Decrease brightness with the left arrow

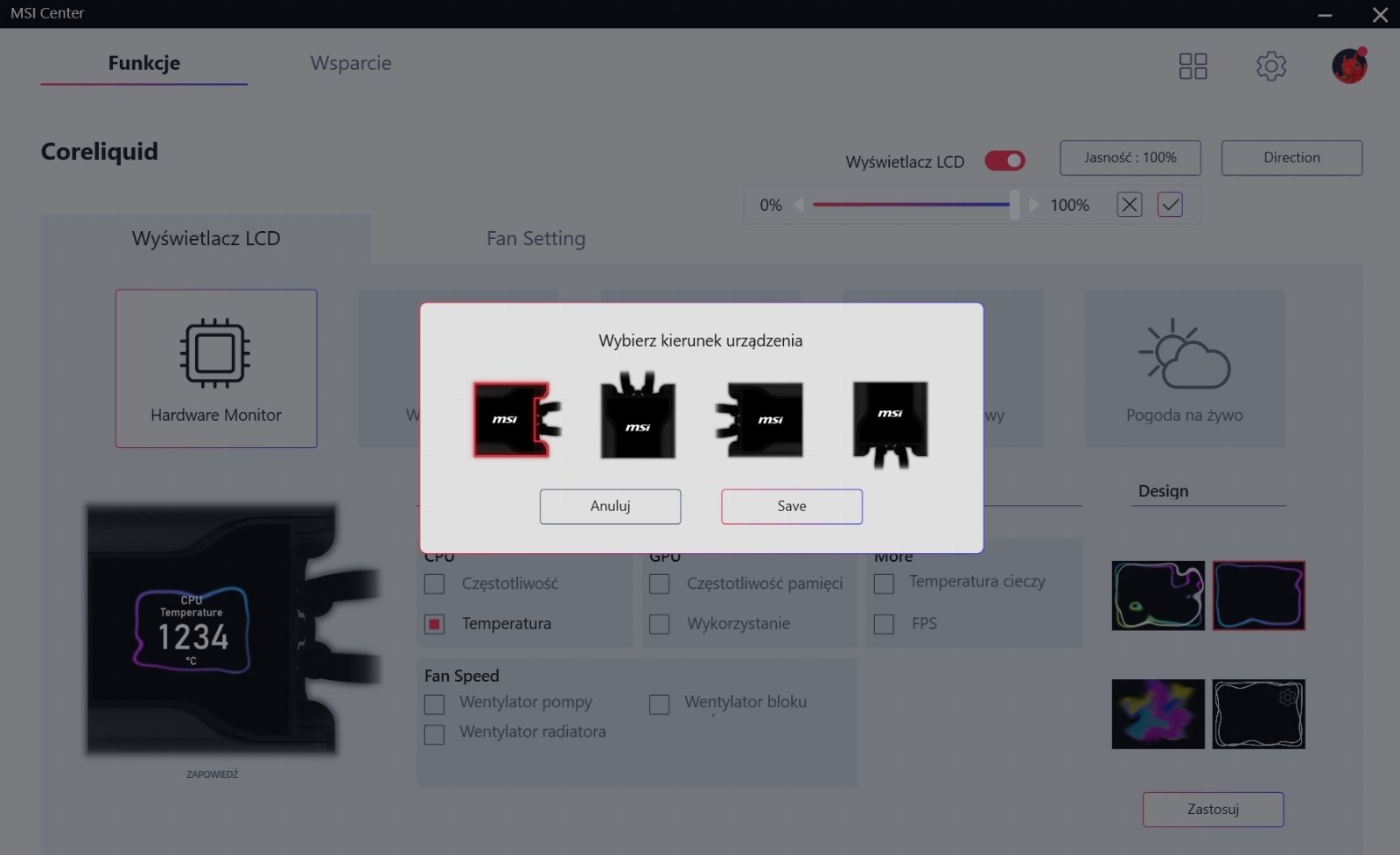pos(799,205)
